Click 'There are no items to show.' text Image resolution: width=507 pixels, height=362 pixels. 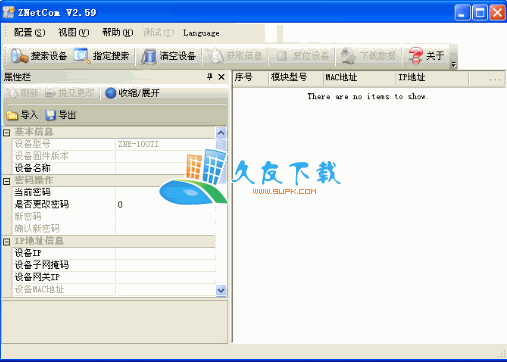click(x=368, y=97)
